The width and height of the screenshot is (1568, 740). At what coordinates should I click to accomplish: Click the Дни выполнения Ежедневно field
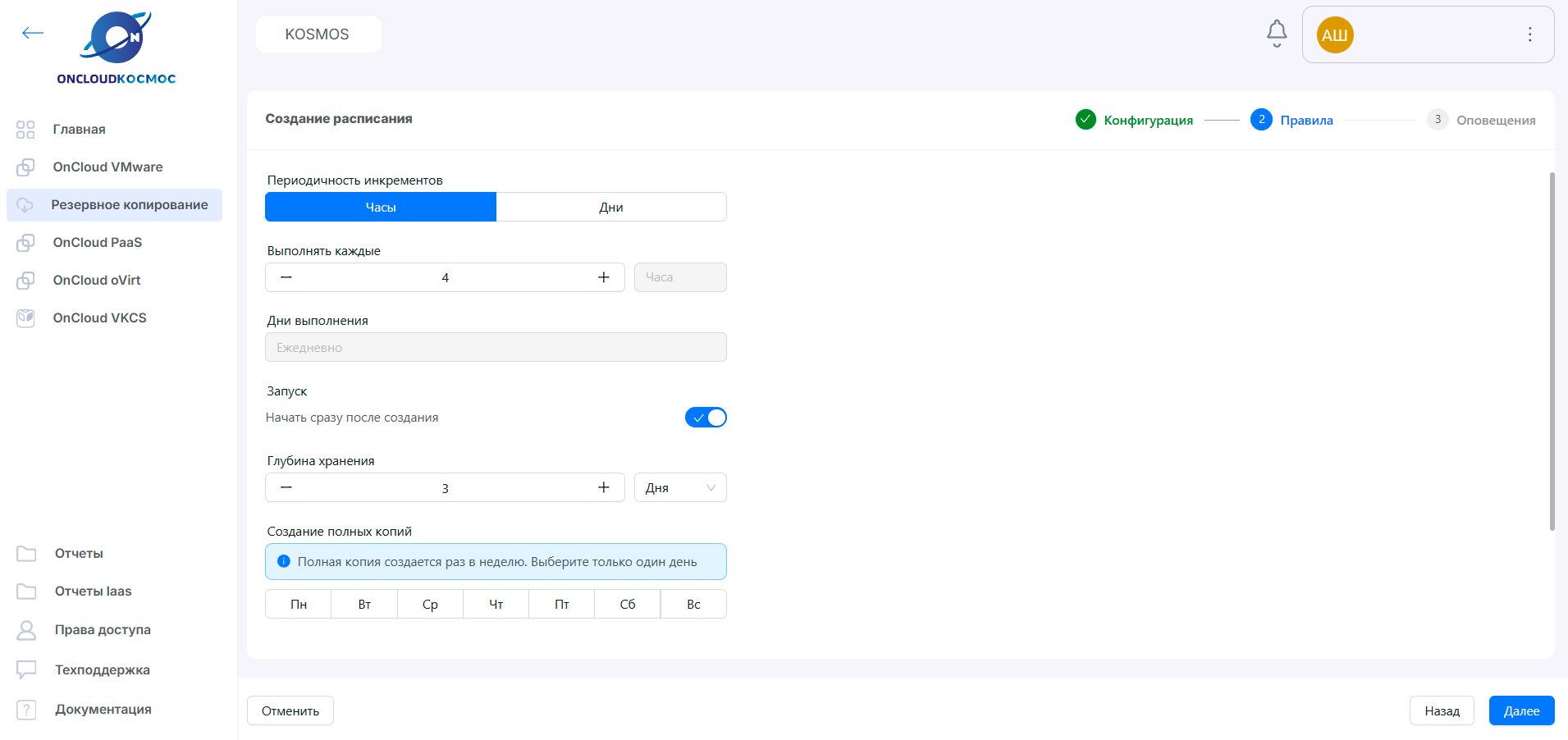(496, 347)
